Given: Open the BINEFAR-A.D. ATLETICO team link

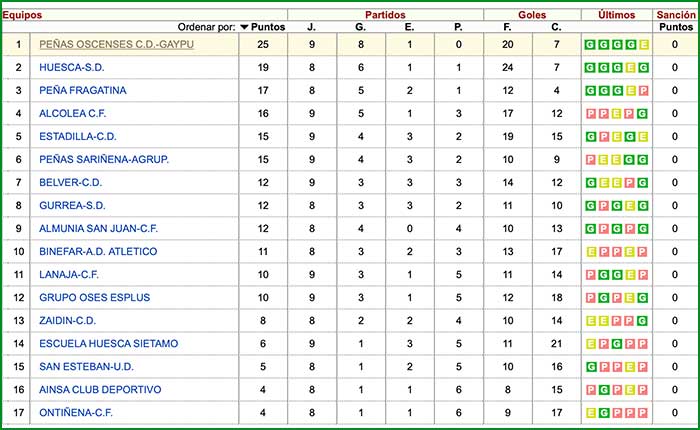Looking at the screenshot, I should [98, 251].
